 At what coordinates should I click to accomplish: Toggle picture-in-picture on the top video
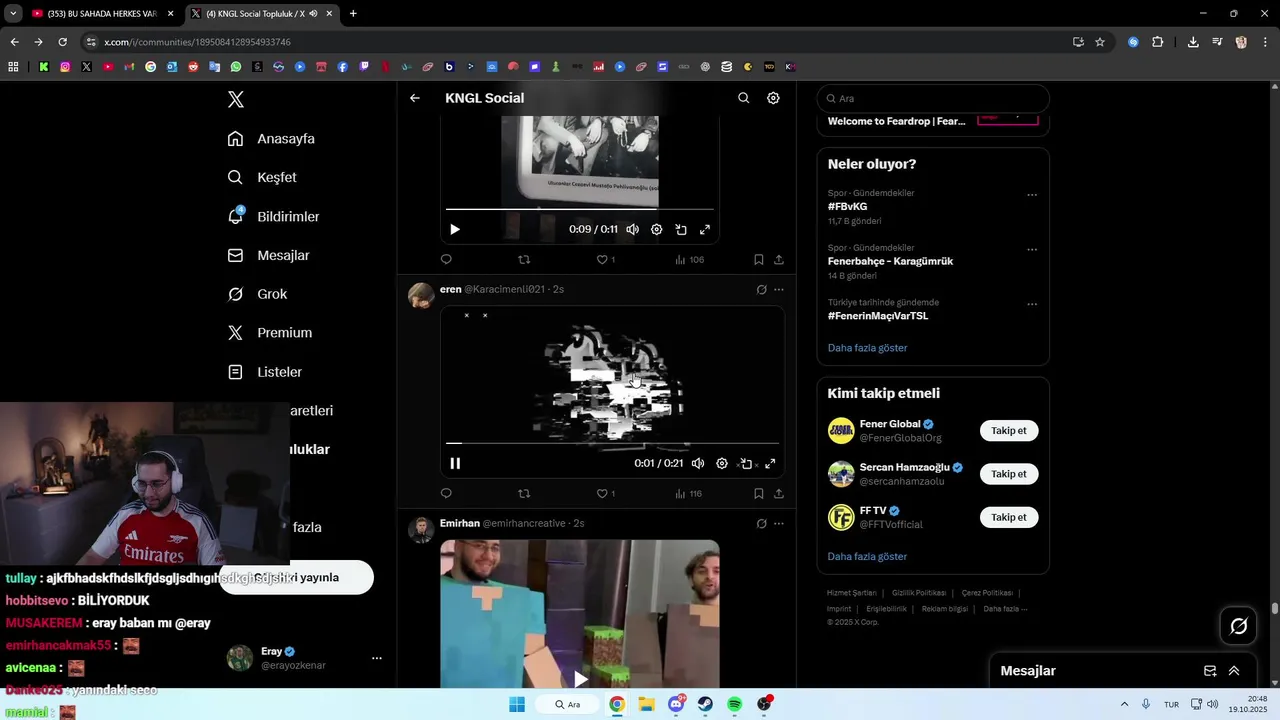[x=681, y=229]
